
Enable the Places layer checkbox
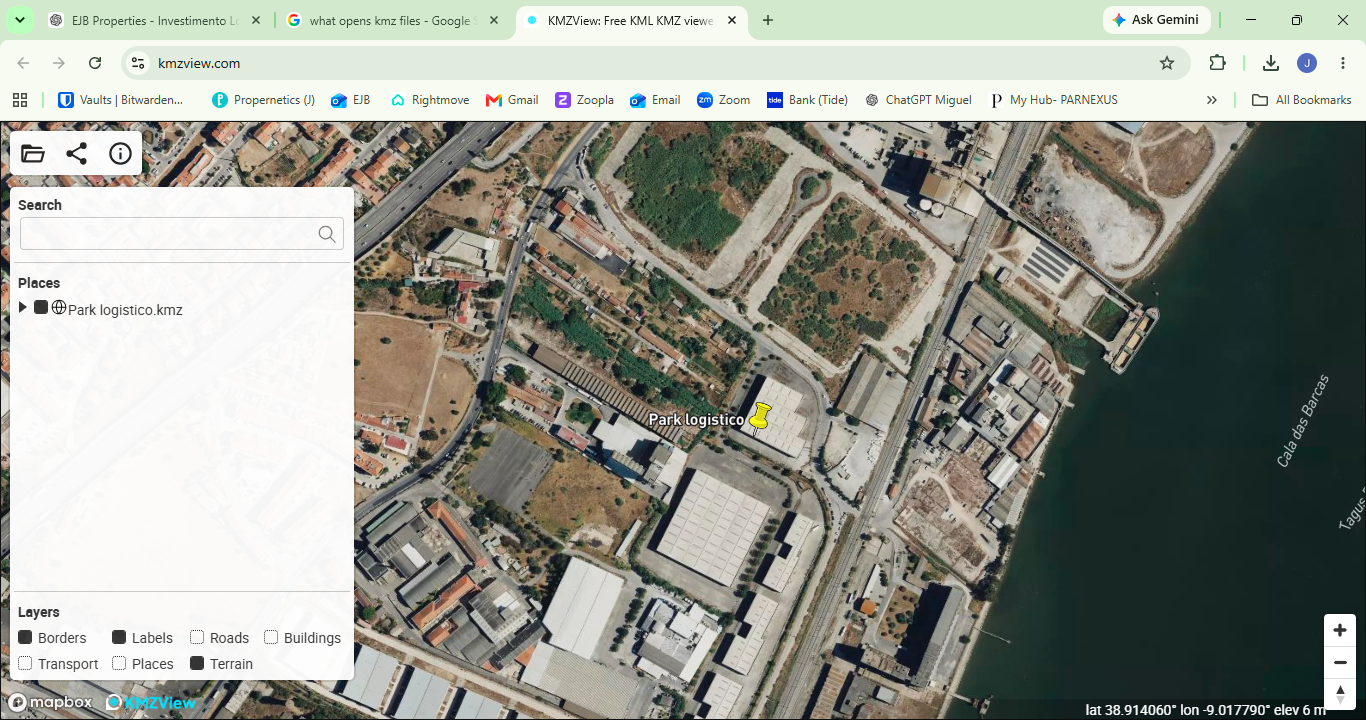119,663
